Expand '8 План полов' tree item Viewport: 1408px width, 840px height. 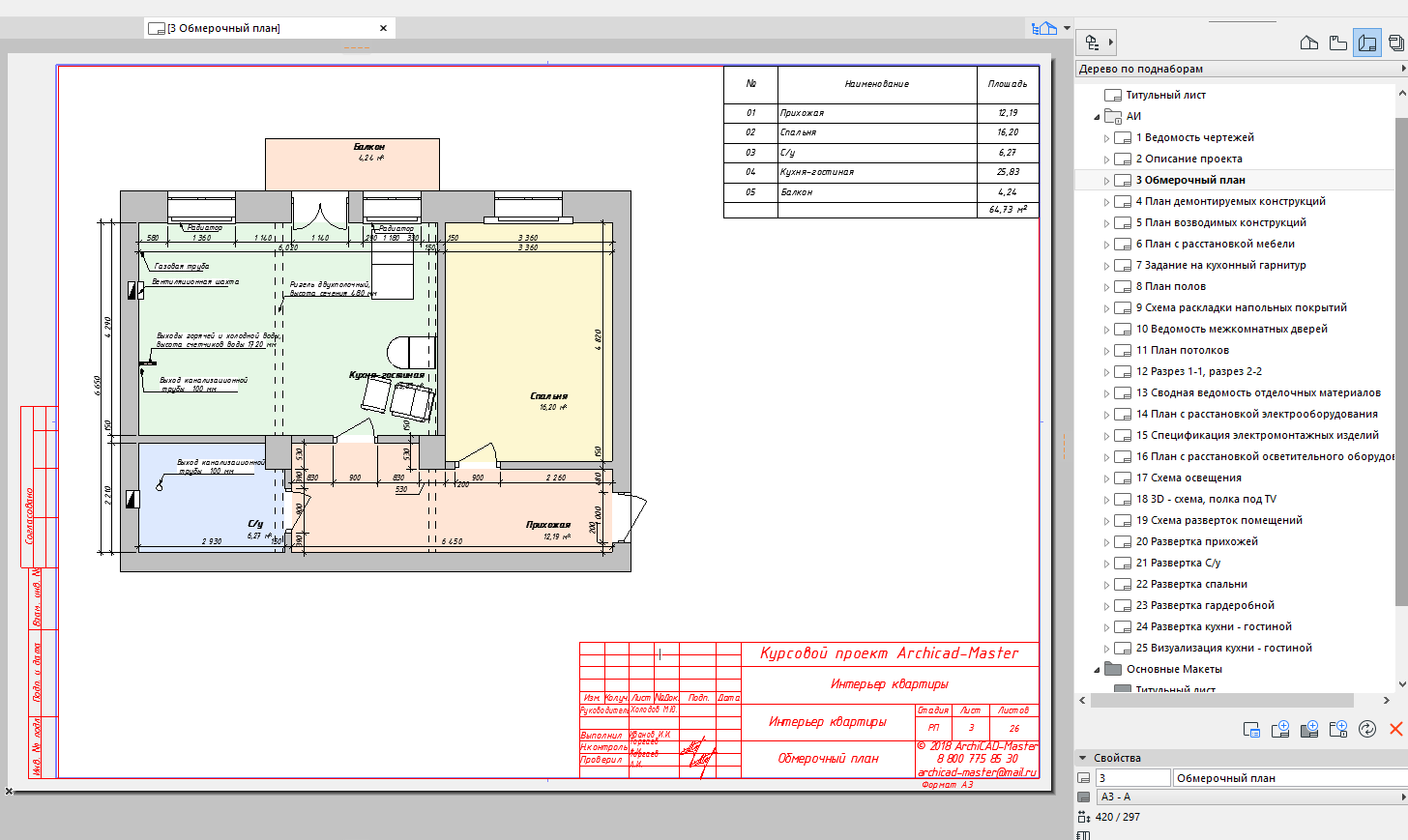point(1106,287)
